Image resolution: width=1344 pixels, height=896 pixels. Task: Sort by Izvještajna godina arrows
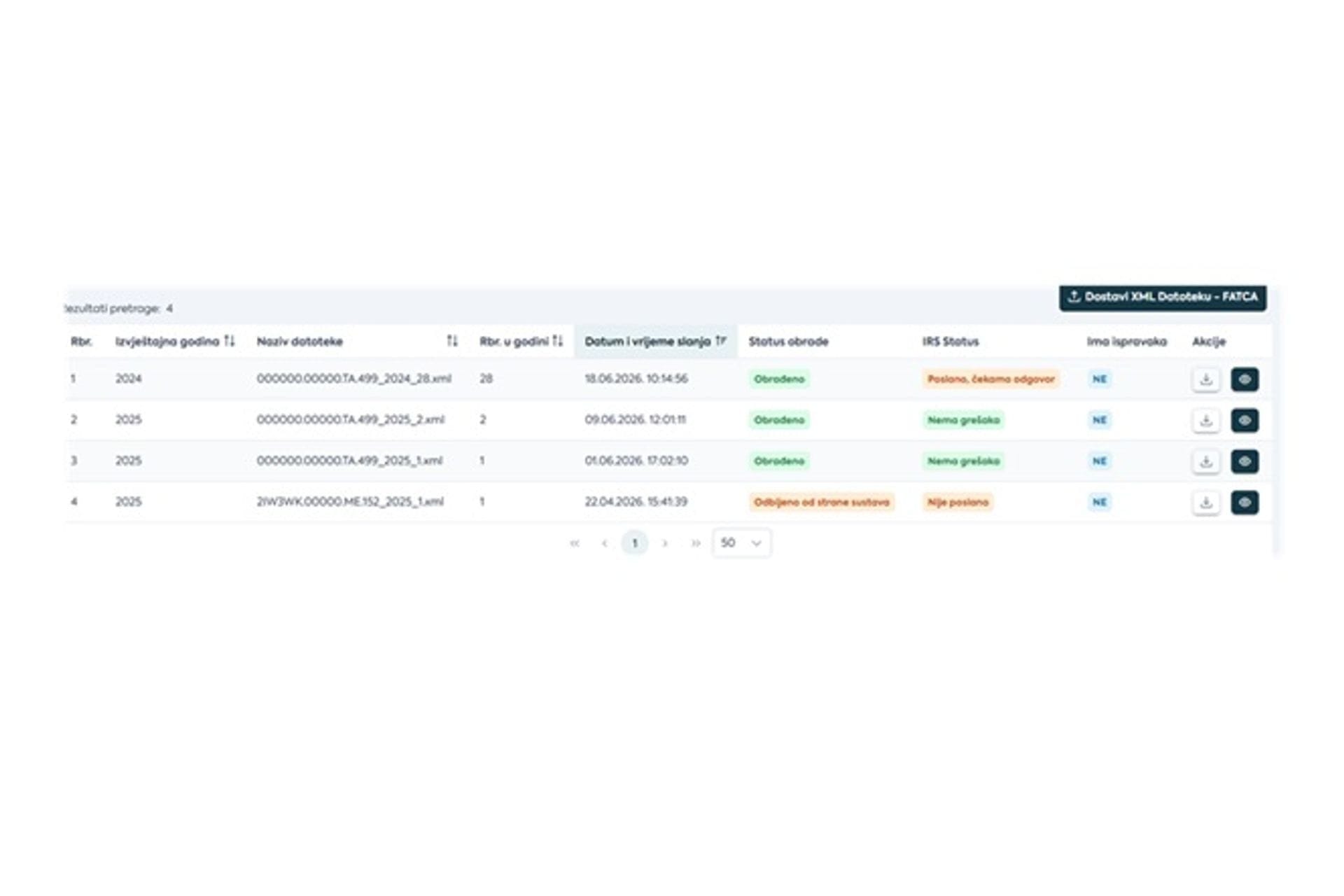(x=230, y=341)
